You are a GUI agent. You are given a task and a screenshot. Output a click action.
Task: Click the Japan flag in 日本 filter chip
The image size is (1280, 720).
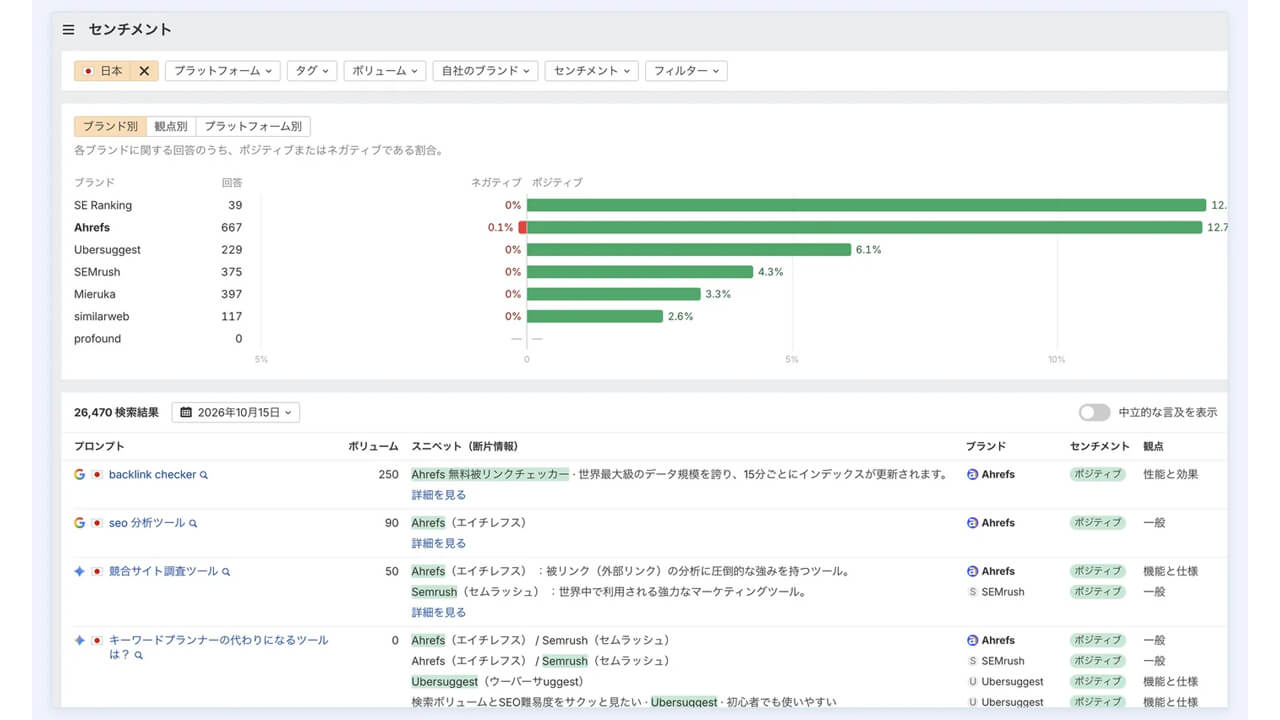pos(89,71)
